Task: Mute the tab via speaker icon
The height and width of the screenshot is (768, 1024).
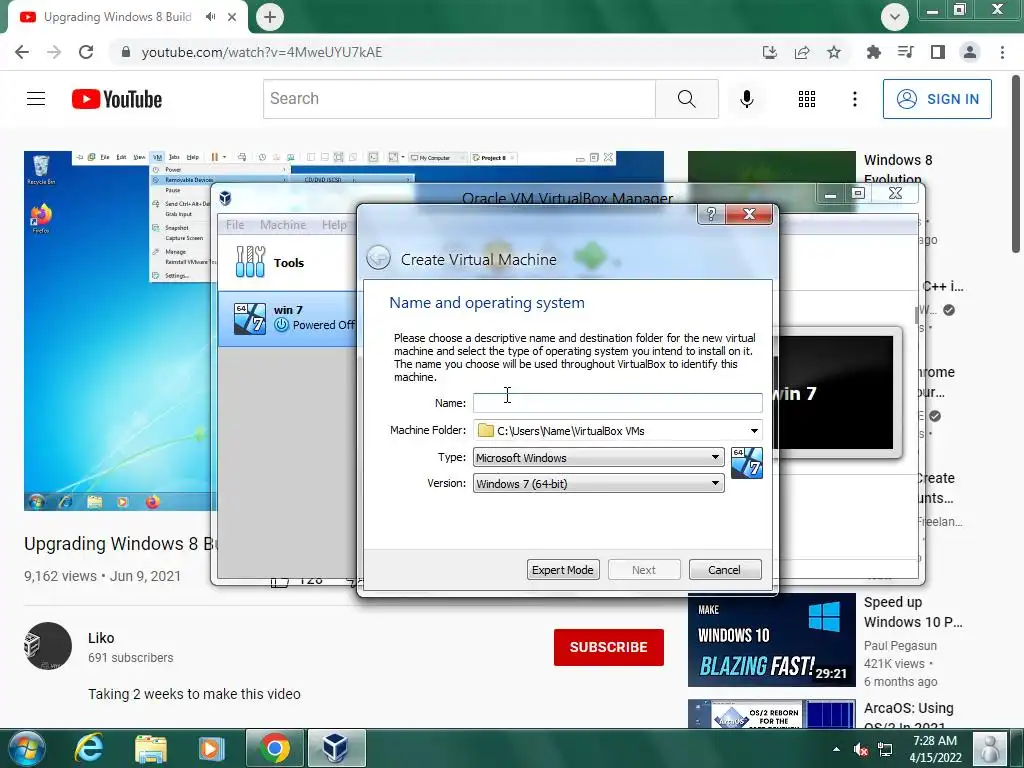Action: click(x=210, y=17)
